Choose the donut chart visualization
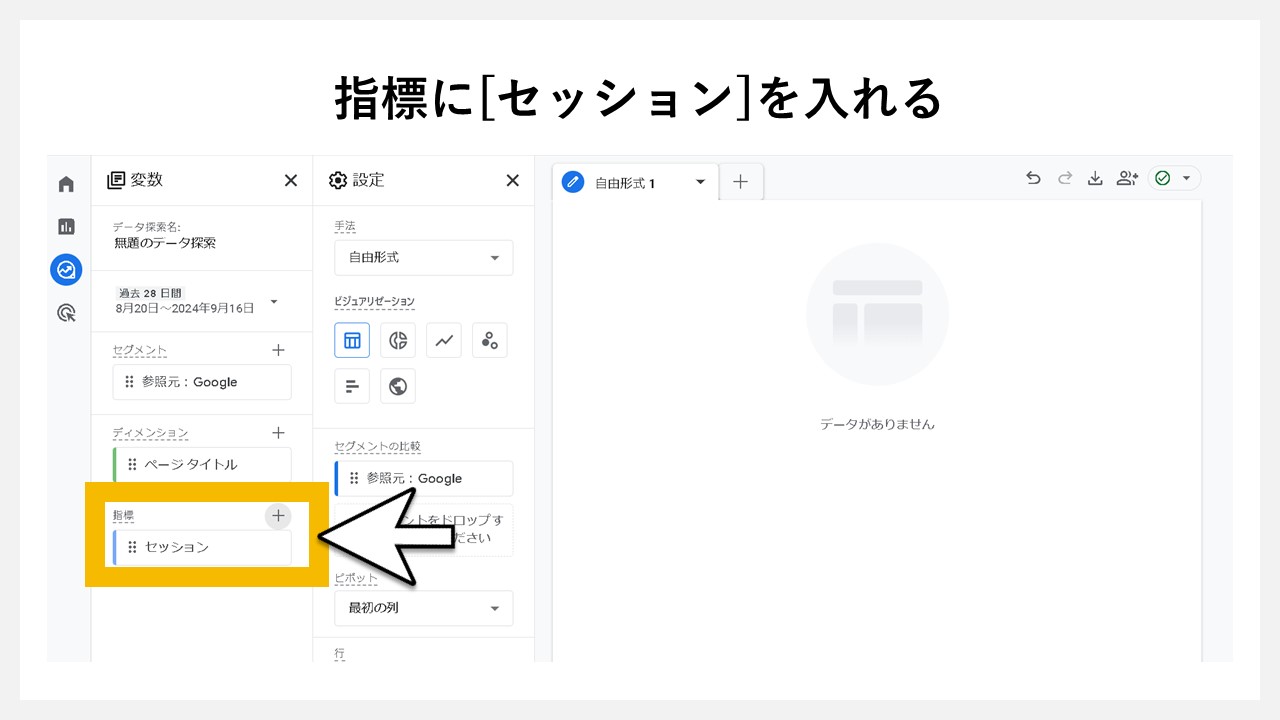The height and width of the screenshot is (720, 1280). tap(398, 340)
